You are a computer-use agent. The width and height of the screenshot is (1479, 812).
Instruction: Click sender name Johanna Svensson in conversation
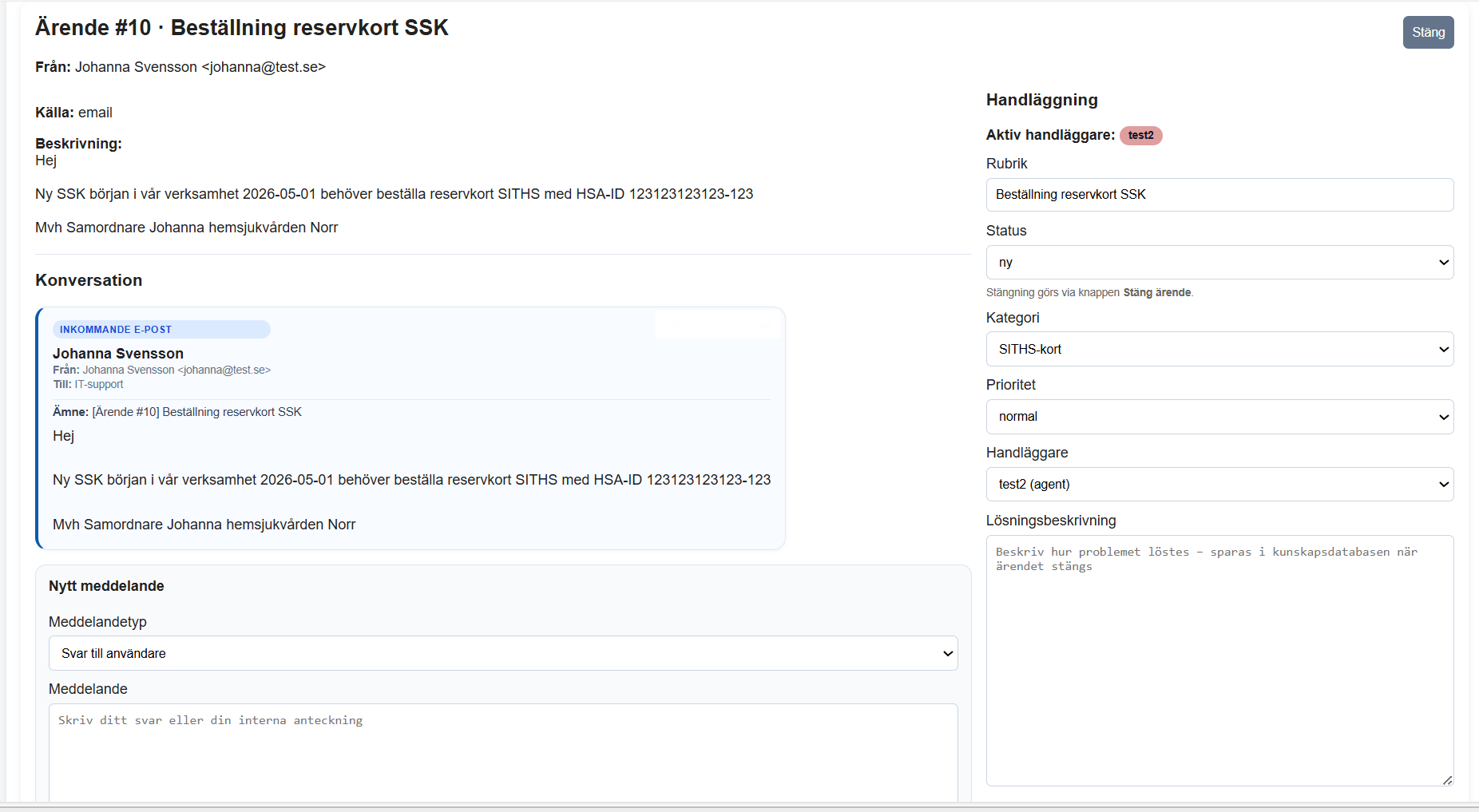tap(118, 354)
